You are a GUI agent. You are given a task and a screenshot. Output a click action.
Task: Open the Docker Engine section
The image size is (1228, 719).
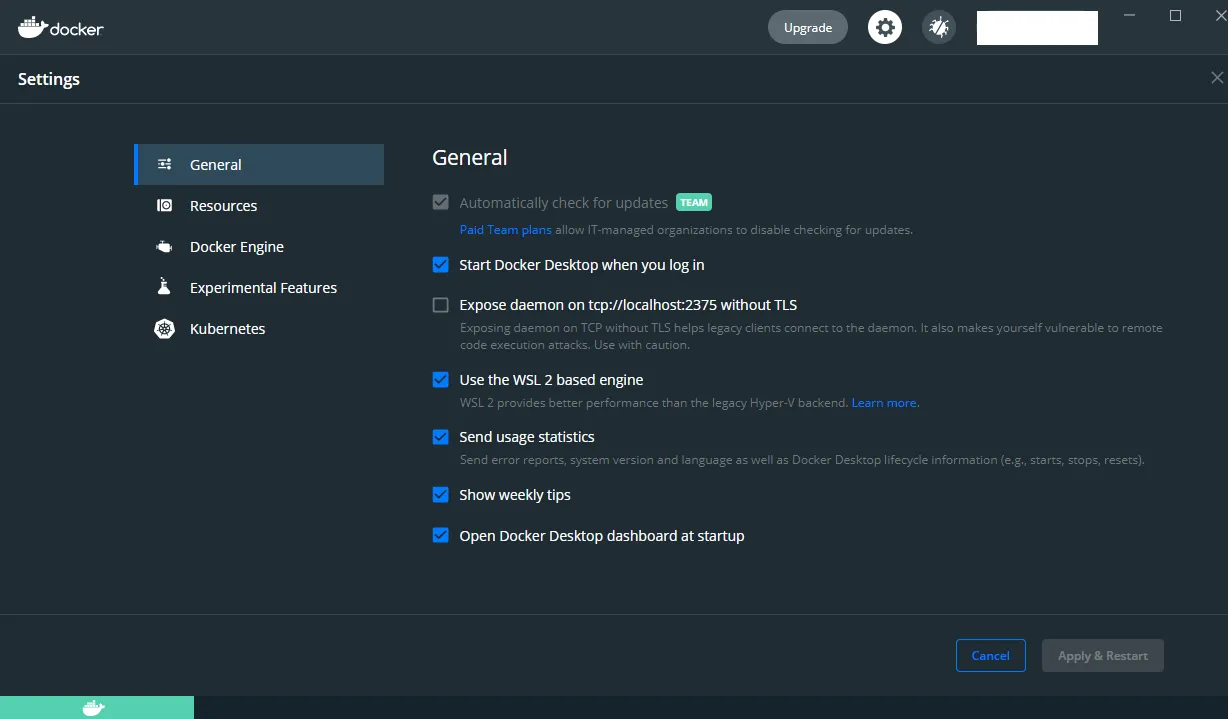click(x=259, y=247)
